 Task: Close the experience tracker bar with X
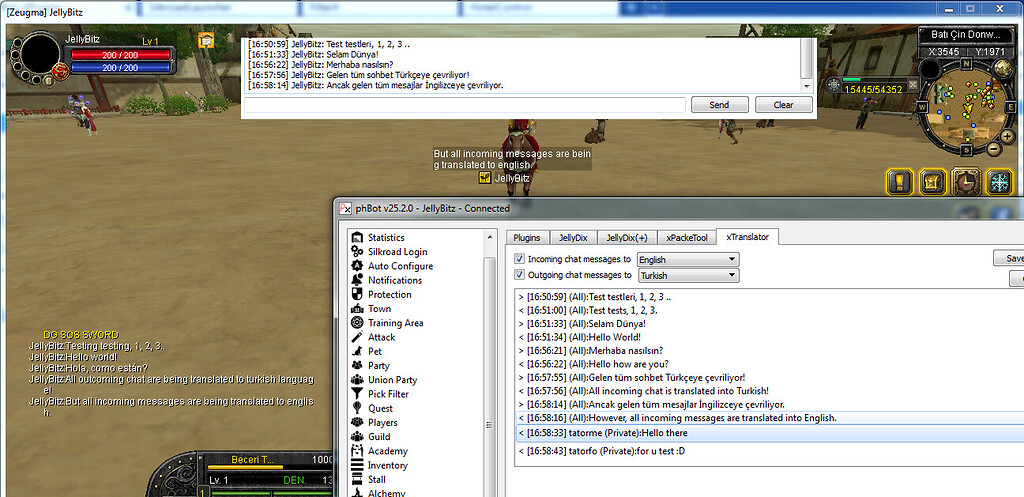[x=913, y=84]
